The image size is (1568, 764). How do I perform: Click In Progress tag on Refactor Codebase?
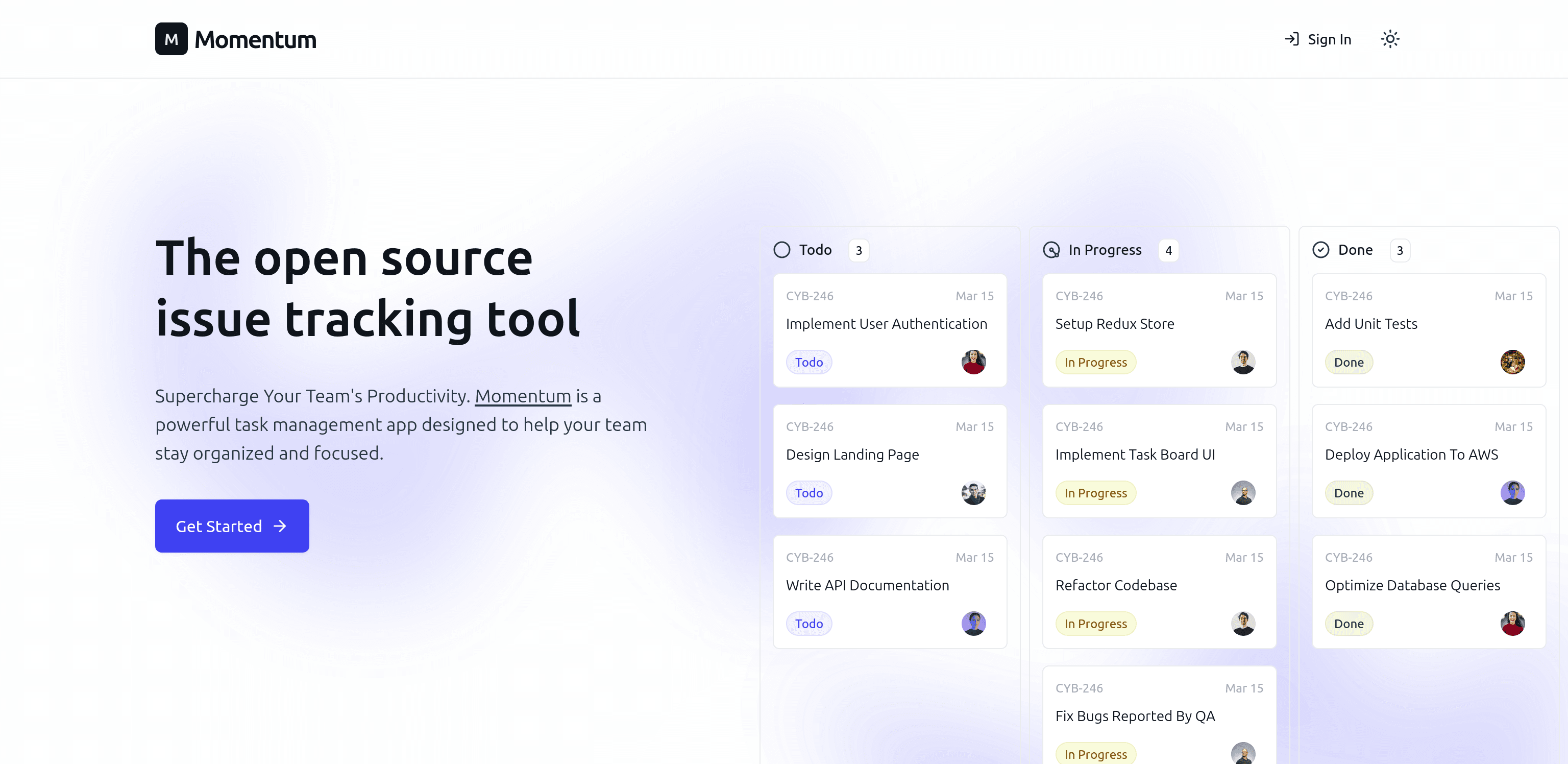[1096, 623]
